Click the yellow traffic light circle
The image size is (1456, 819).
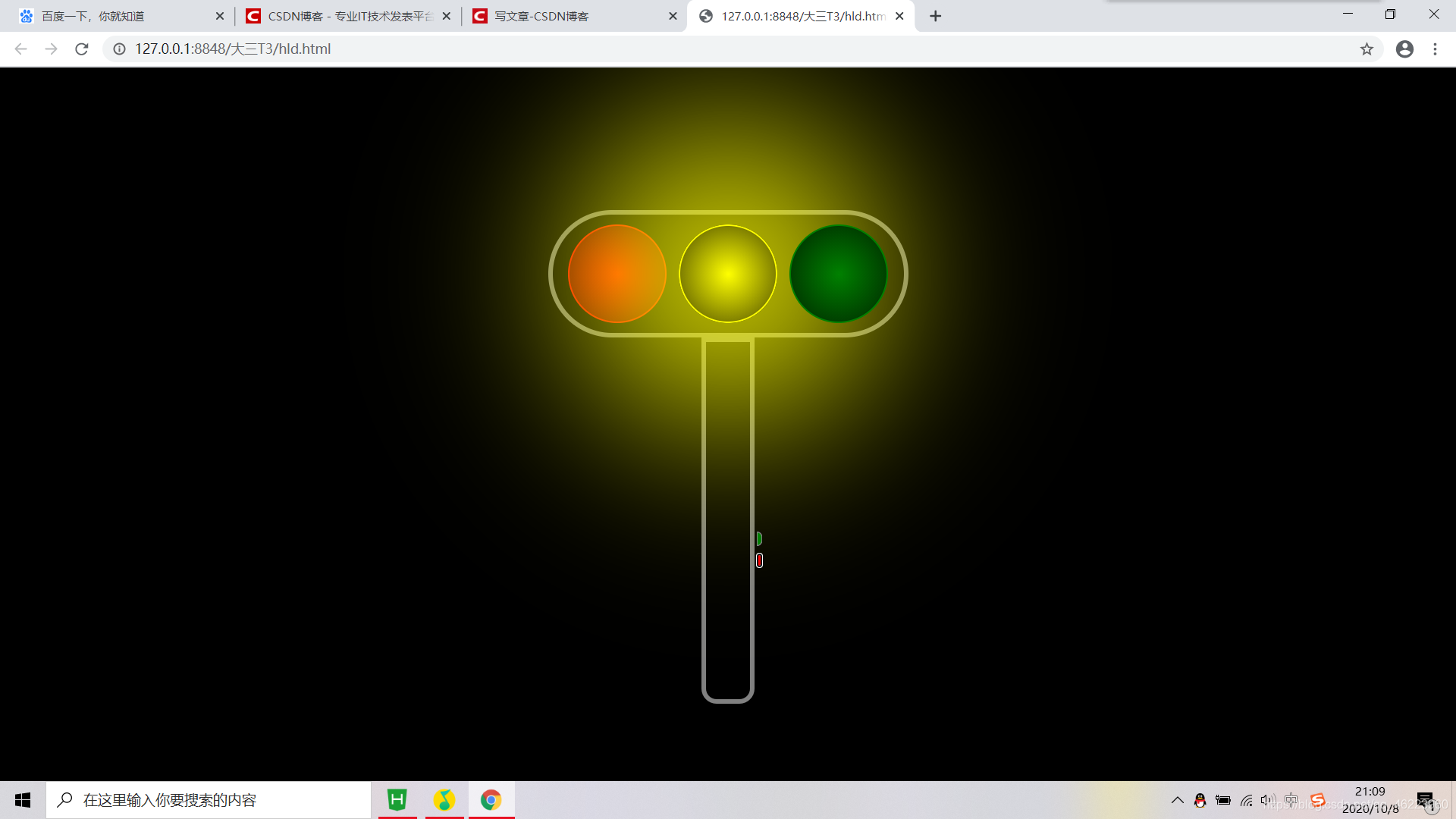(727, 274)
